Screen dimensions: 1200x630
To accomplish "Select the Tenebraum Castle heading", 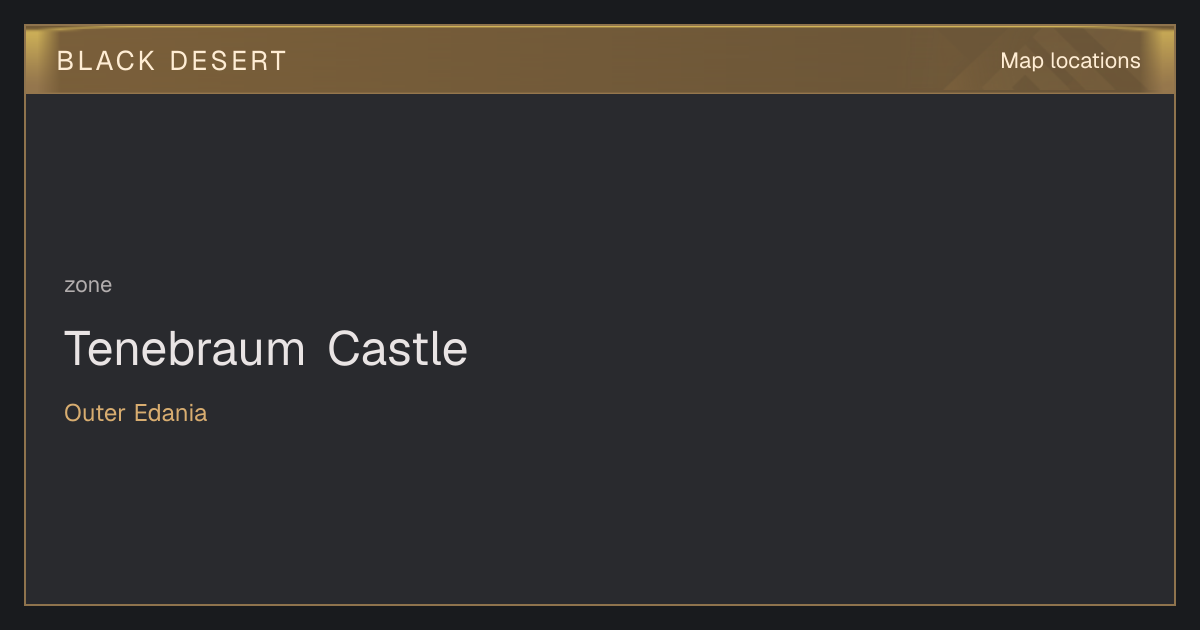I will coord(266,349).
